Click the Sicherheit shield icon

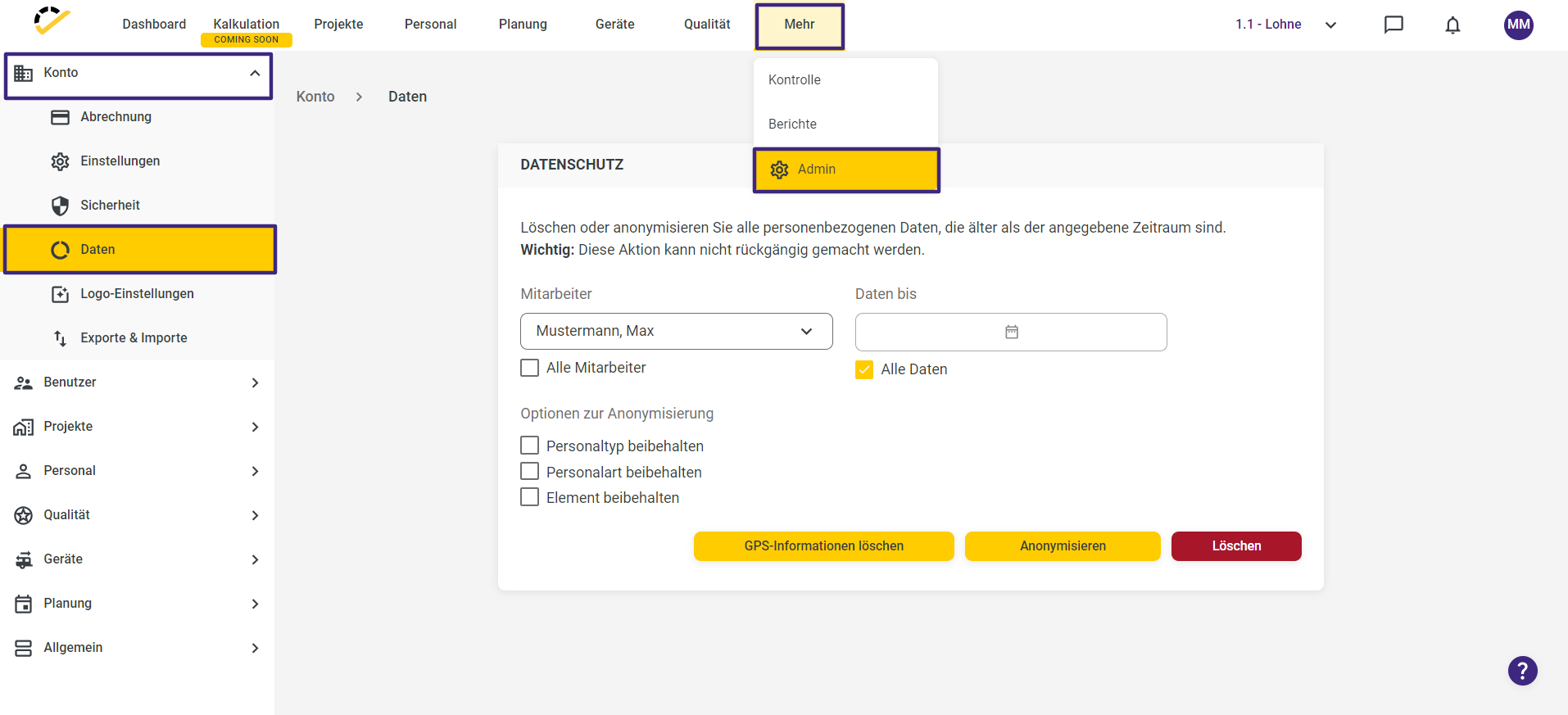tap(60, 206)
